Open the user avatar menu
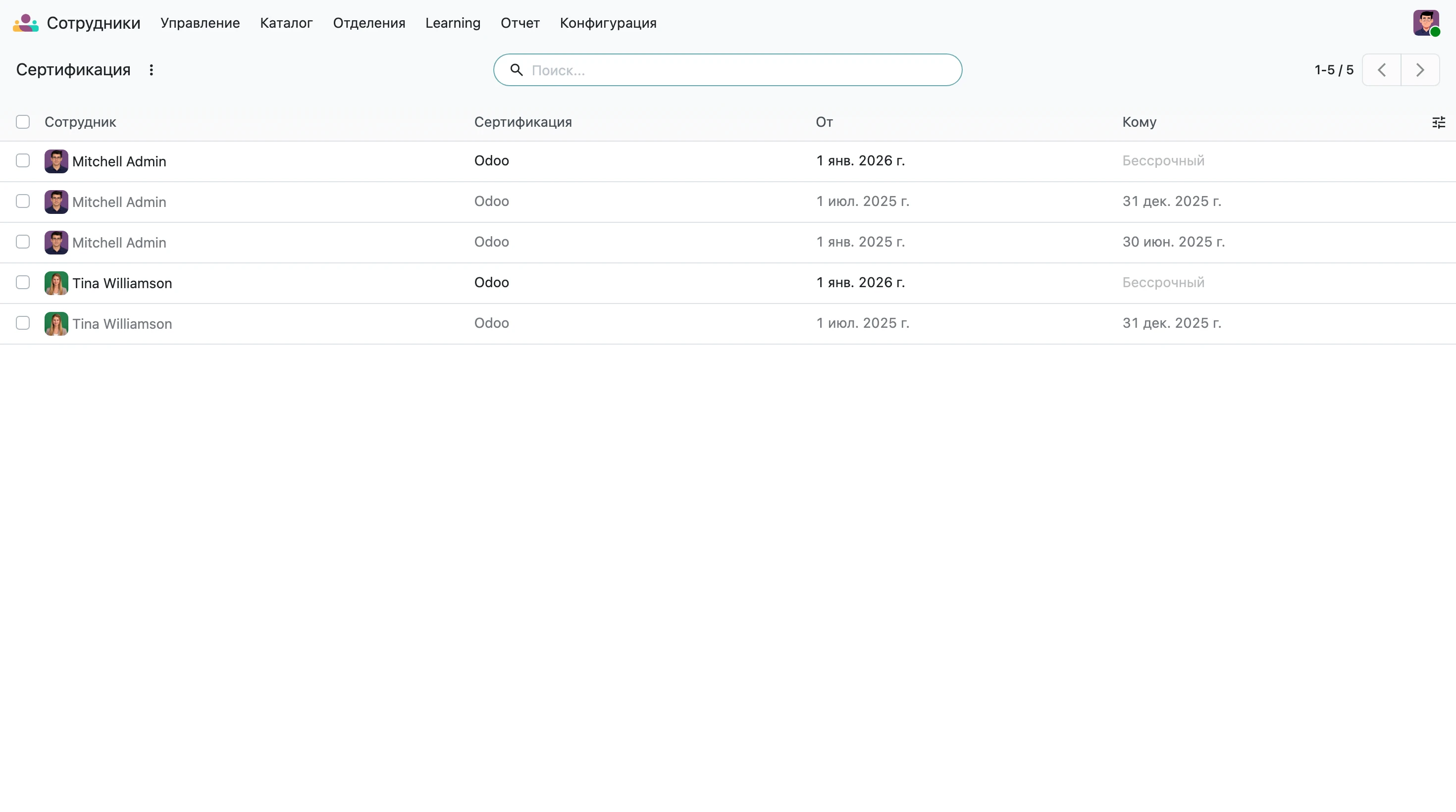The width and height of the screenshot is (1456, 812). tap(1426, 23)
